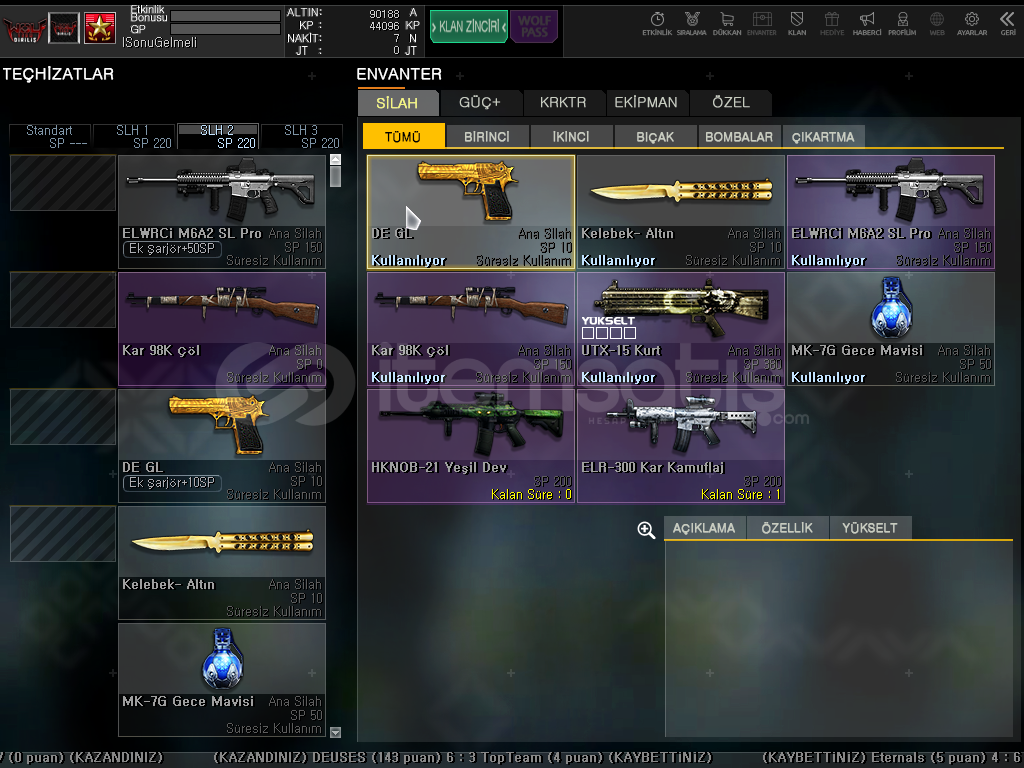Select the BOMBALAR weapon filter
Image resolution: width=1024 pixels, height=768 pixels.
(739, 136)
